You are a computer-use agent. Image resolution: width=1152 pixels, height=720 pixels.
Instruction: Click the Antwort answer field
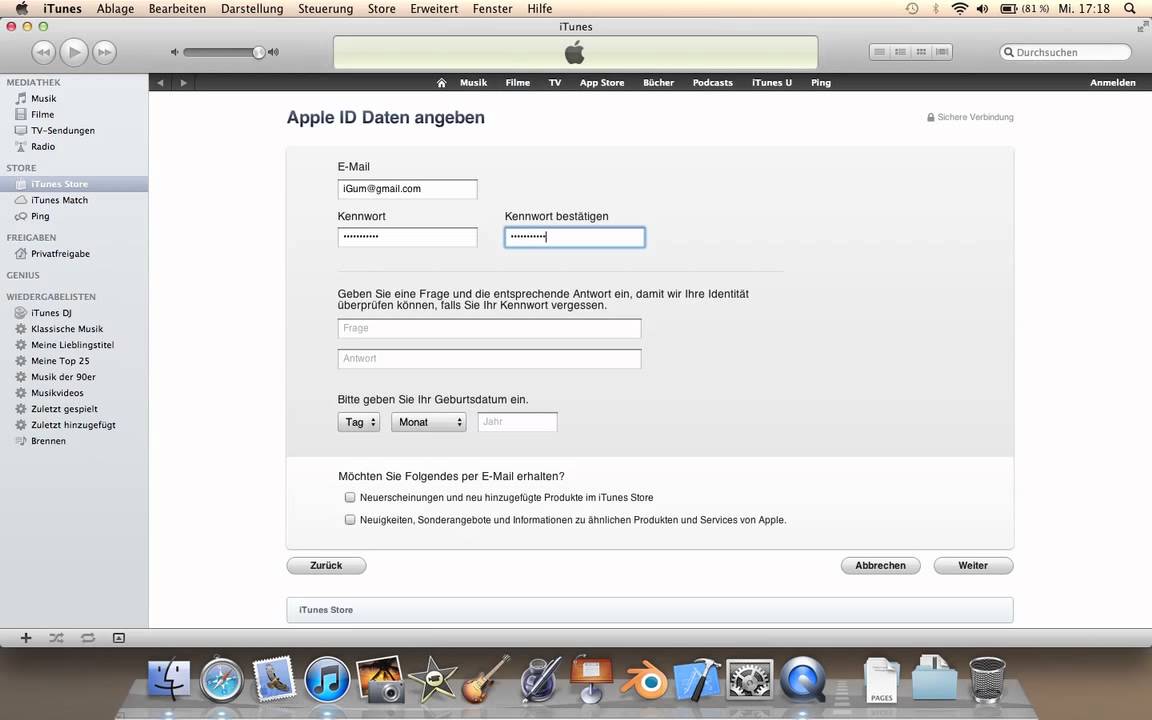tap(489, 359)
